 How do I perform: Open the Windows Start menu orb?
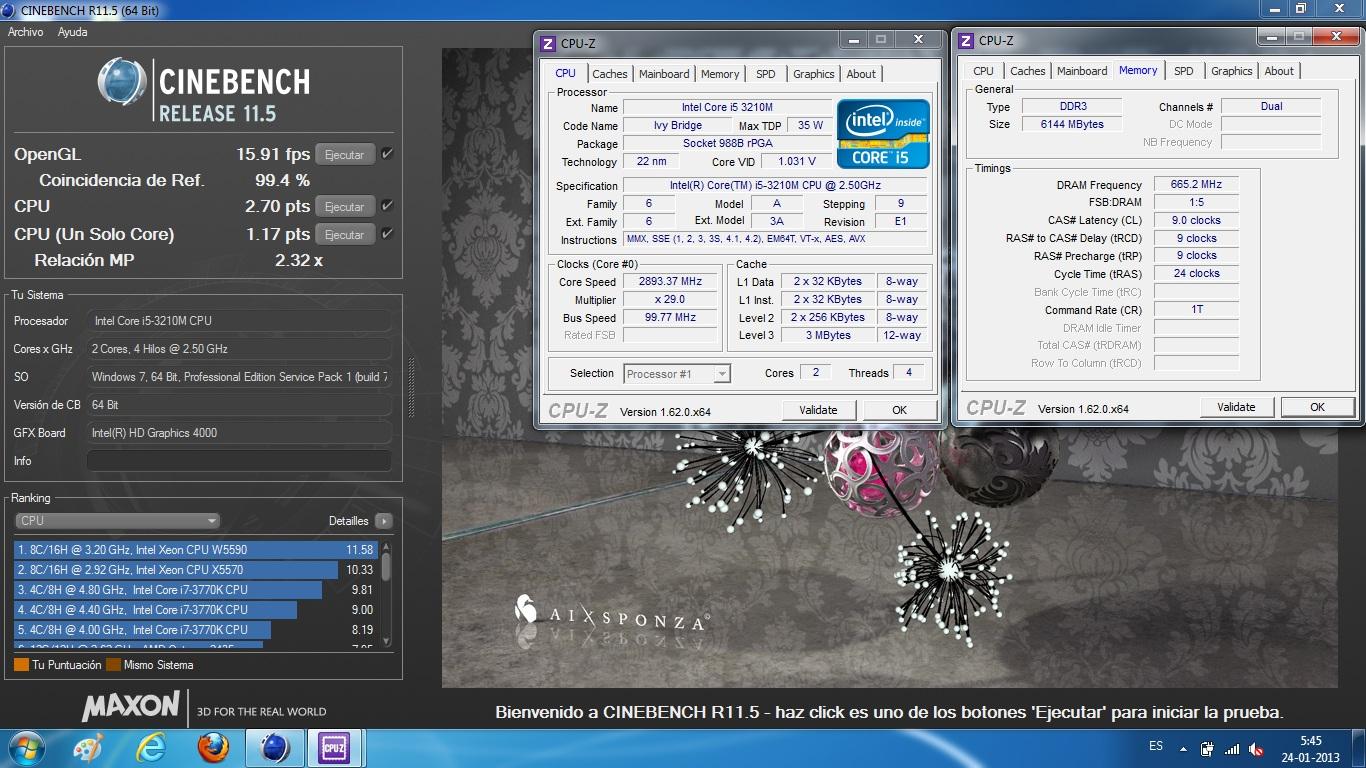[25, 748]
